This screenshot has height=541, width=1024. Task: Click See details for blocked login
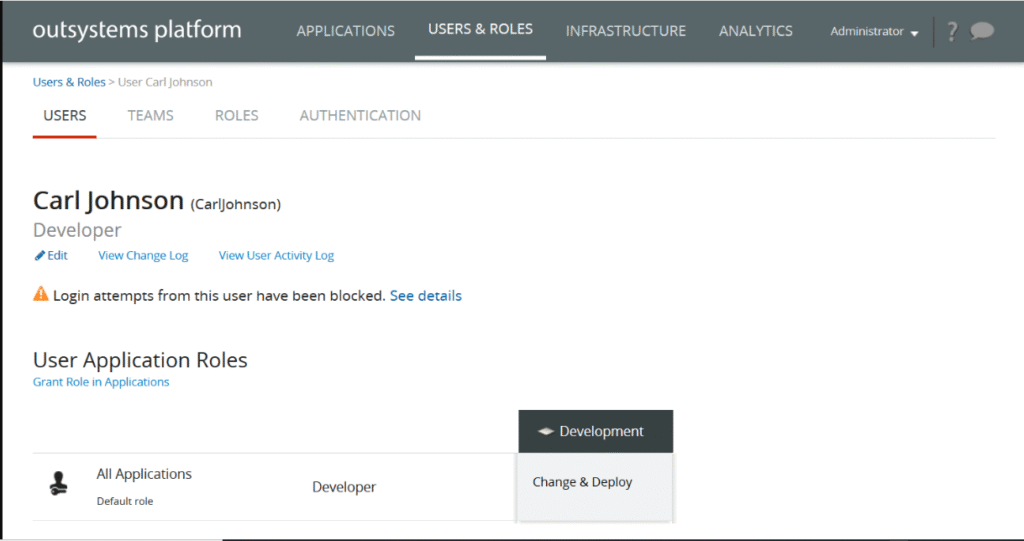tap(425, 296)
